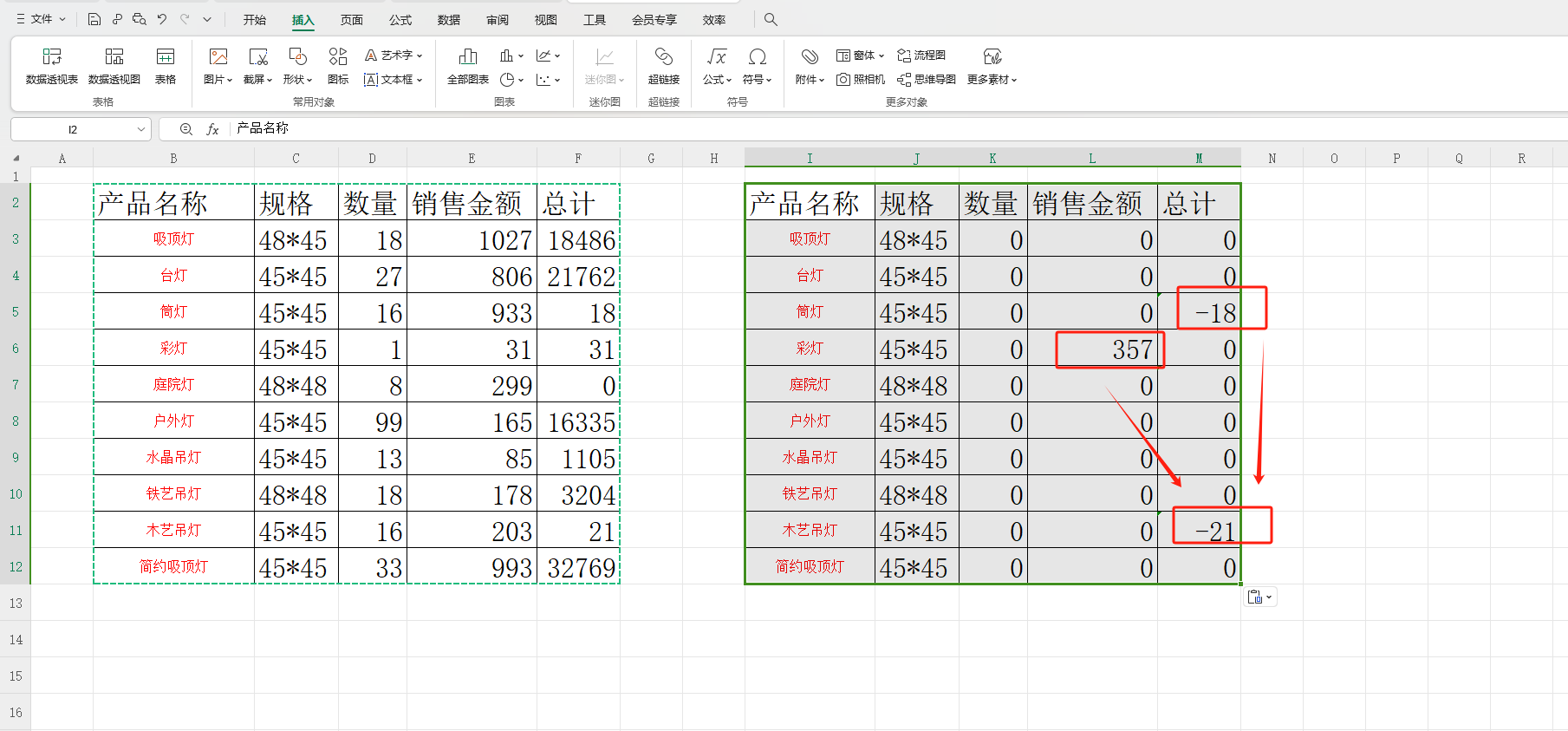1568x731 pixels.
Task: Open the 文件 file menu
Action: pos(41,19)
